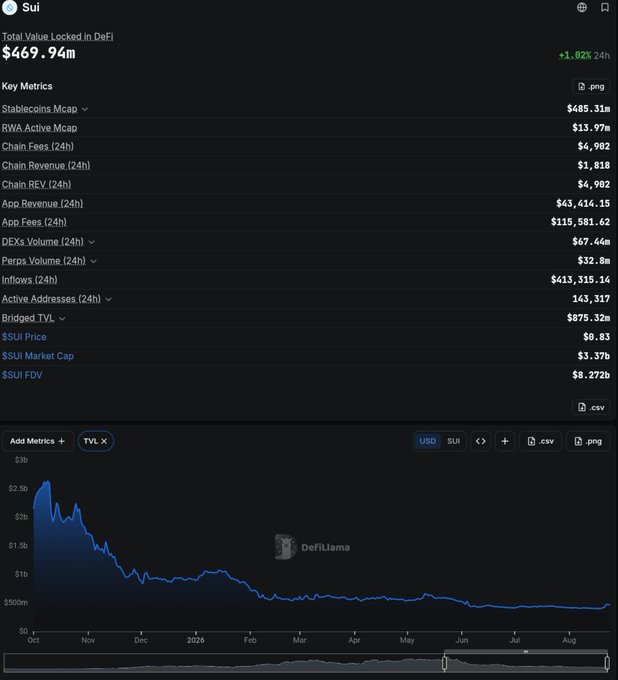Click the $875.32m bridged TVL value

point(589,318)
